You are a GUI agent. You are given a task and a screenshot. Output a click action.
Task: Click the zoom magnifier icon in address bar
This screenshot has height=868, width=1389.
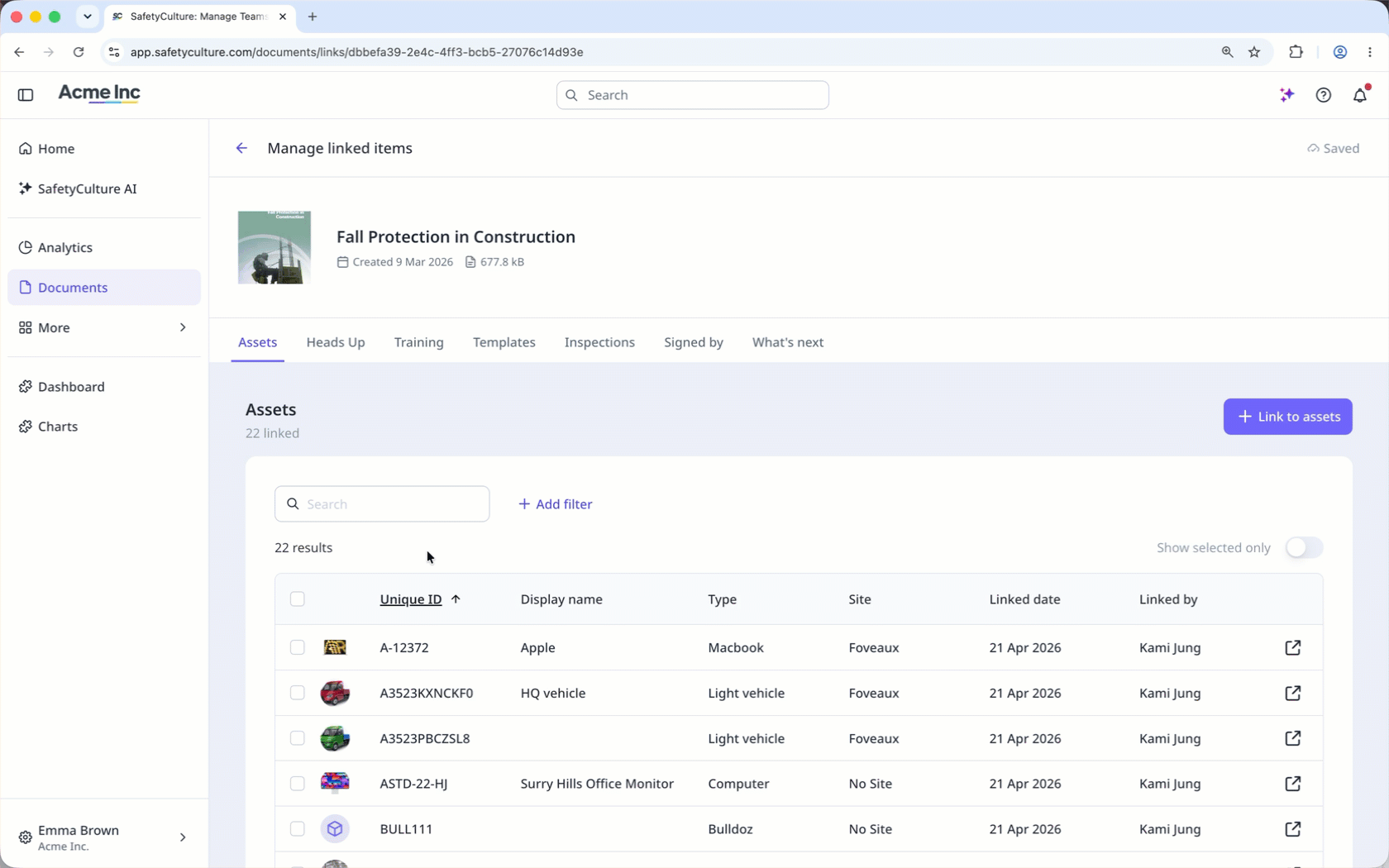[1227, 52]
